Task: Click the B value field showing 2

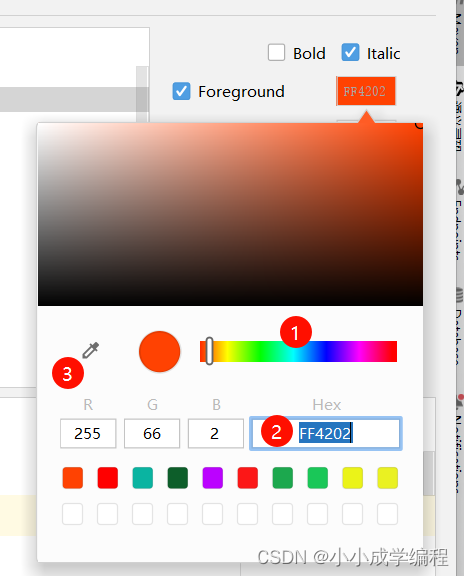Action: [x=216, y=433]
